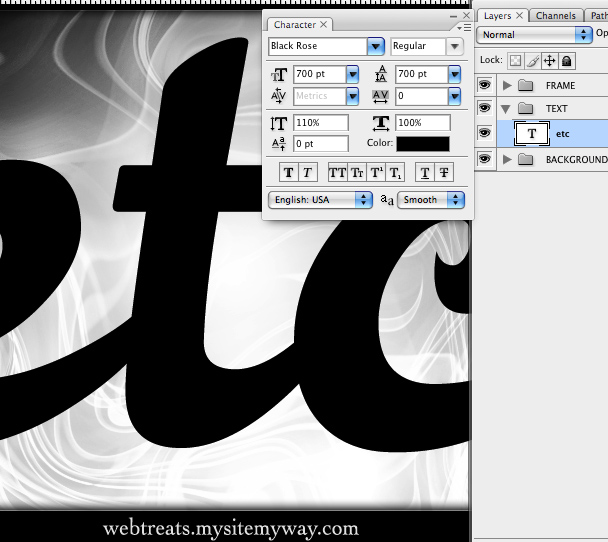Image resolution: width=608 pixels, height=542 pixels.
Task: Open the Smooth anti-aliasing dropdown
Action: coord(431,200)
